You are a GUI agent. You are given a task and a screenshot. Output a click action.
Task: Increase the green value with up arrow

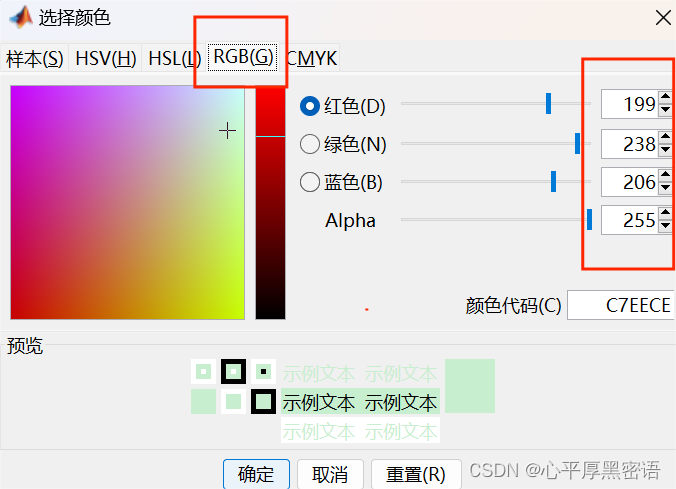click(x=665, y=136)
